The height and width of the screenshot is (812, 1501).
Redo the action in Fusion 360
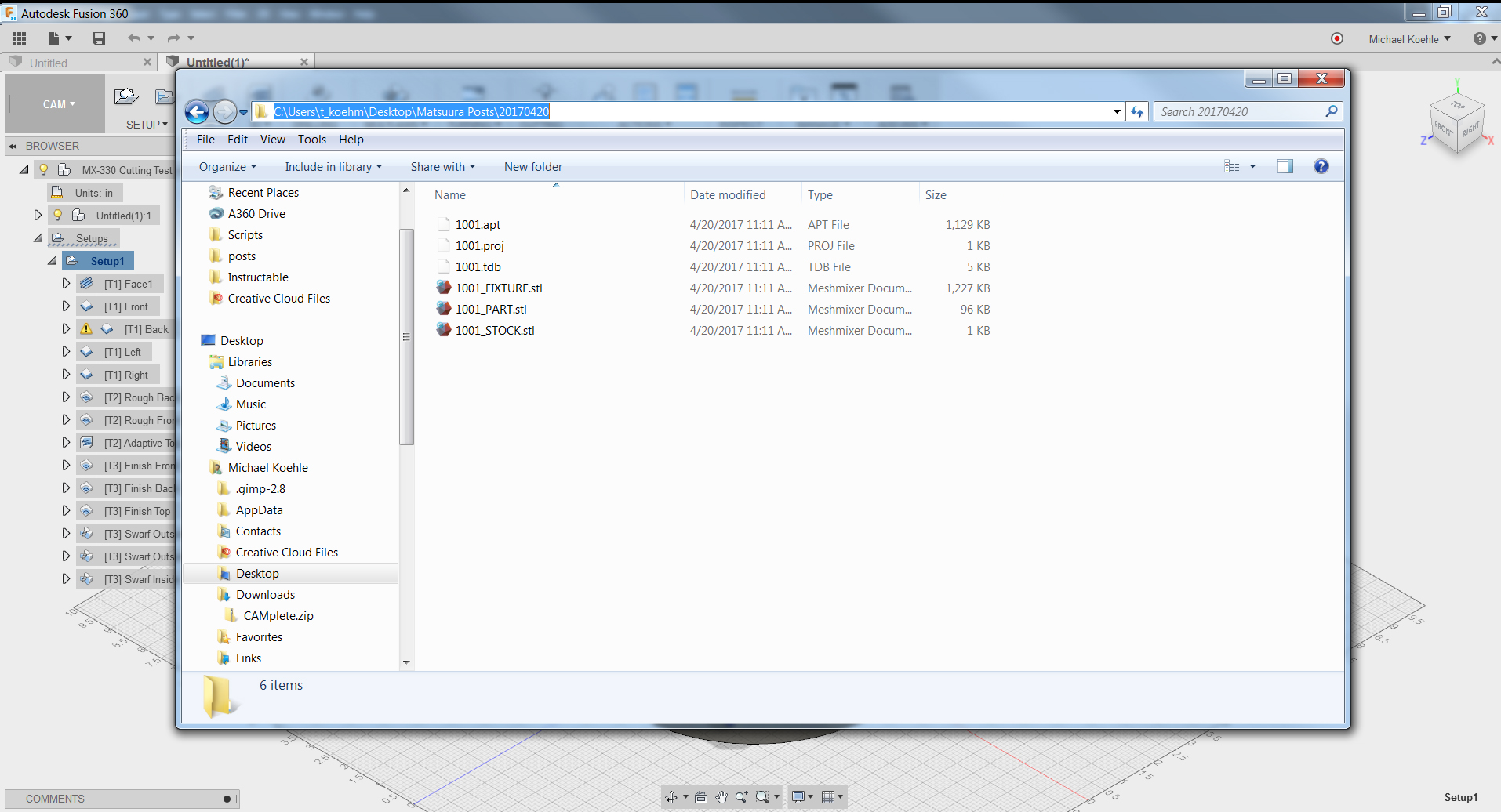tap(174, 38)
